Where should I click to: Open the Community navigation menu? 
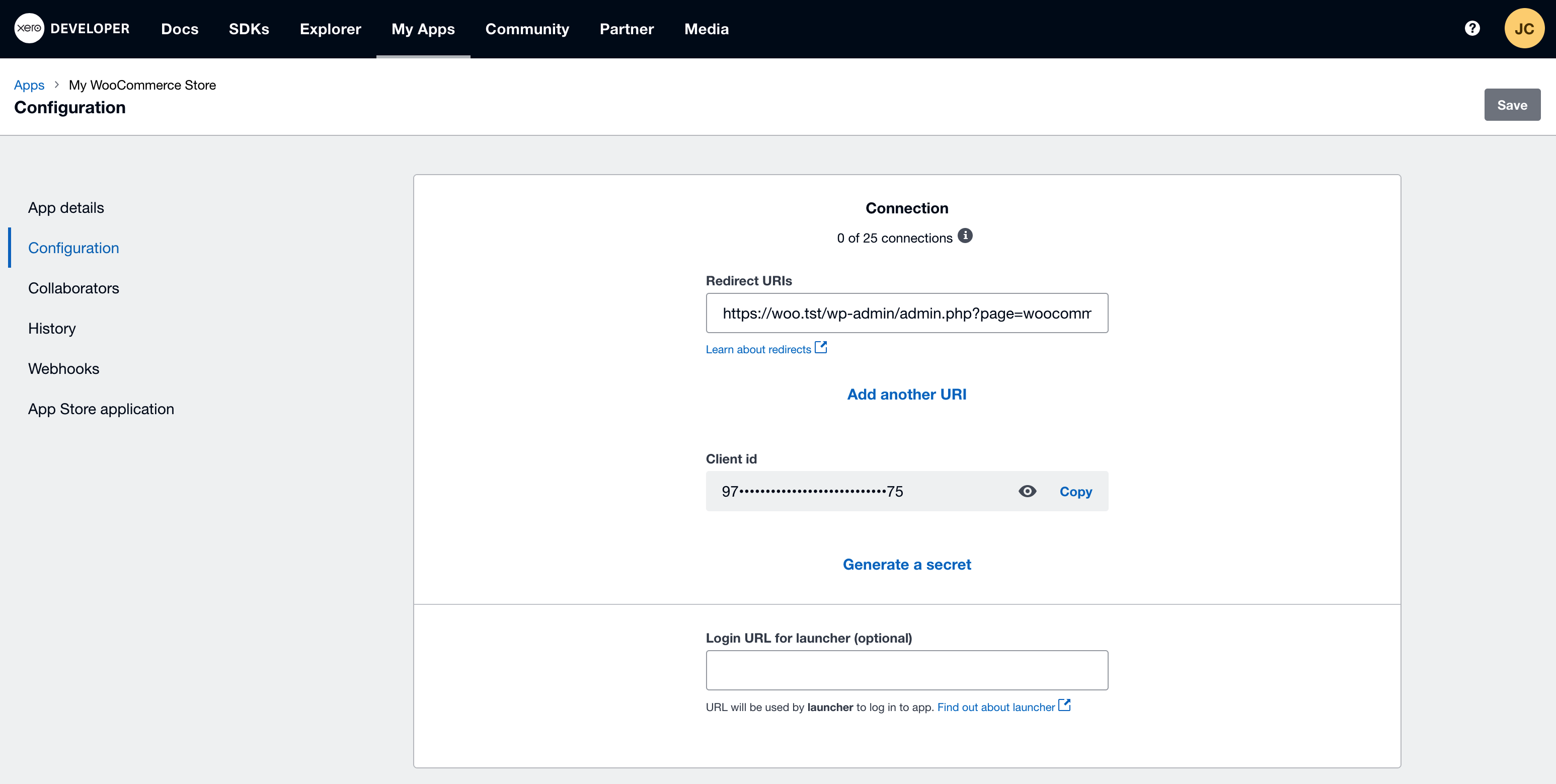(527, 28)
